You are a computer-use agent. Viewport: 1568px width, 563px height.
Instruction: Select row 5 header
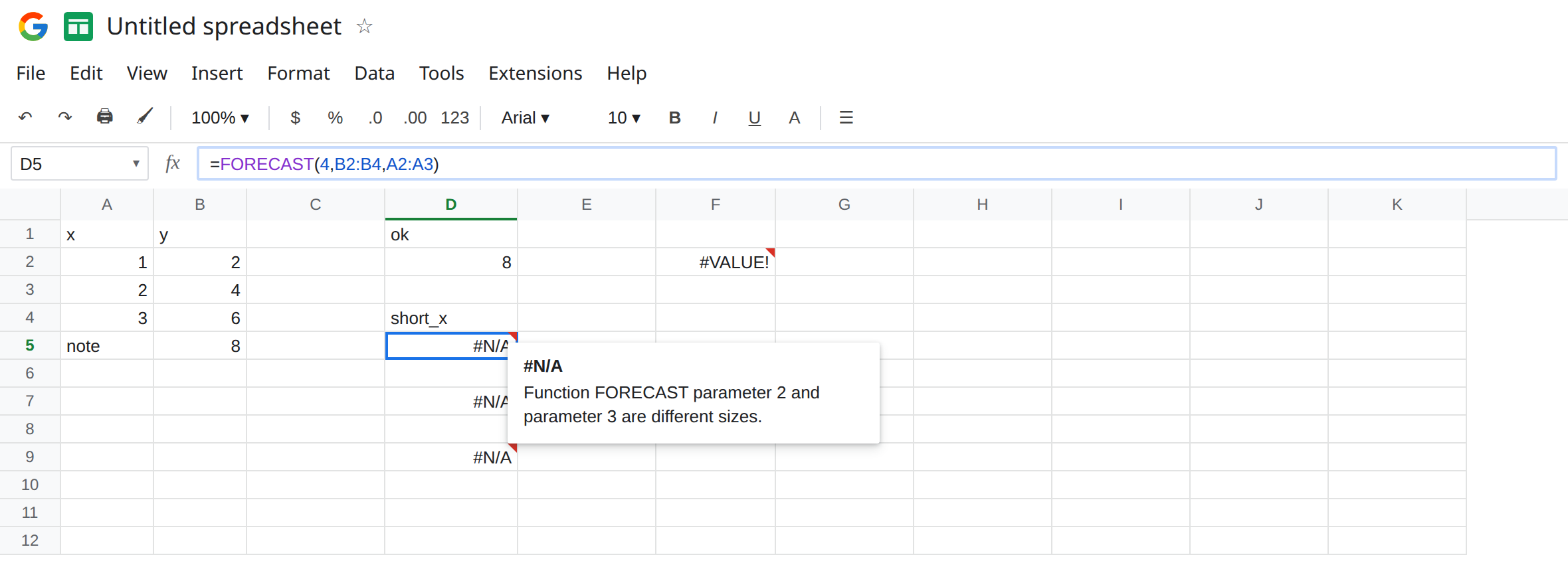pyautogui.click(x=30, y=345)
